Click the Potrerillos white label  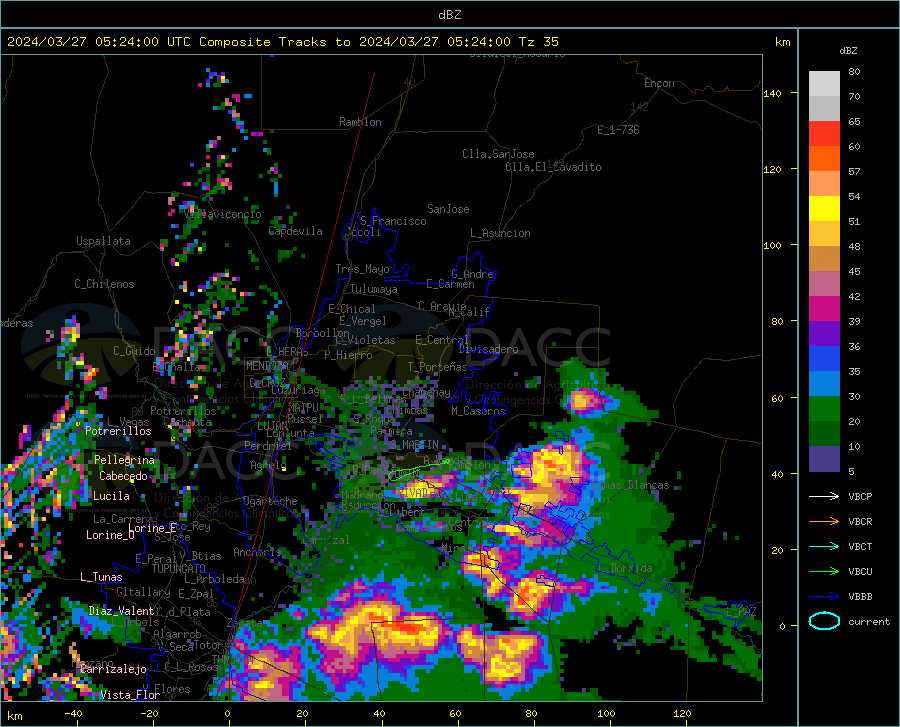(x=118, y=431)
